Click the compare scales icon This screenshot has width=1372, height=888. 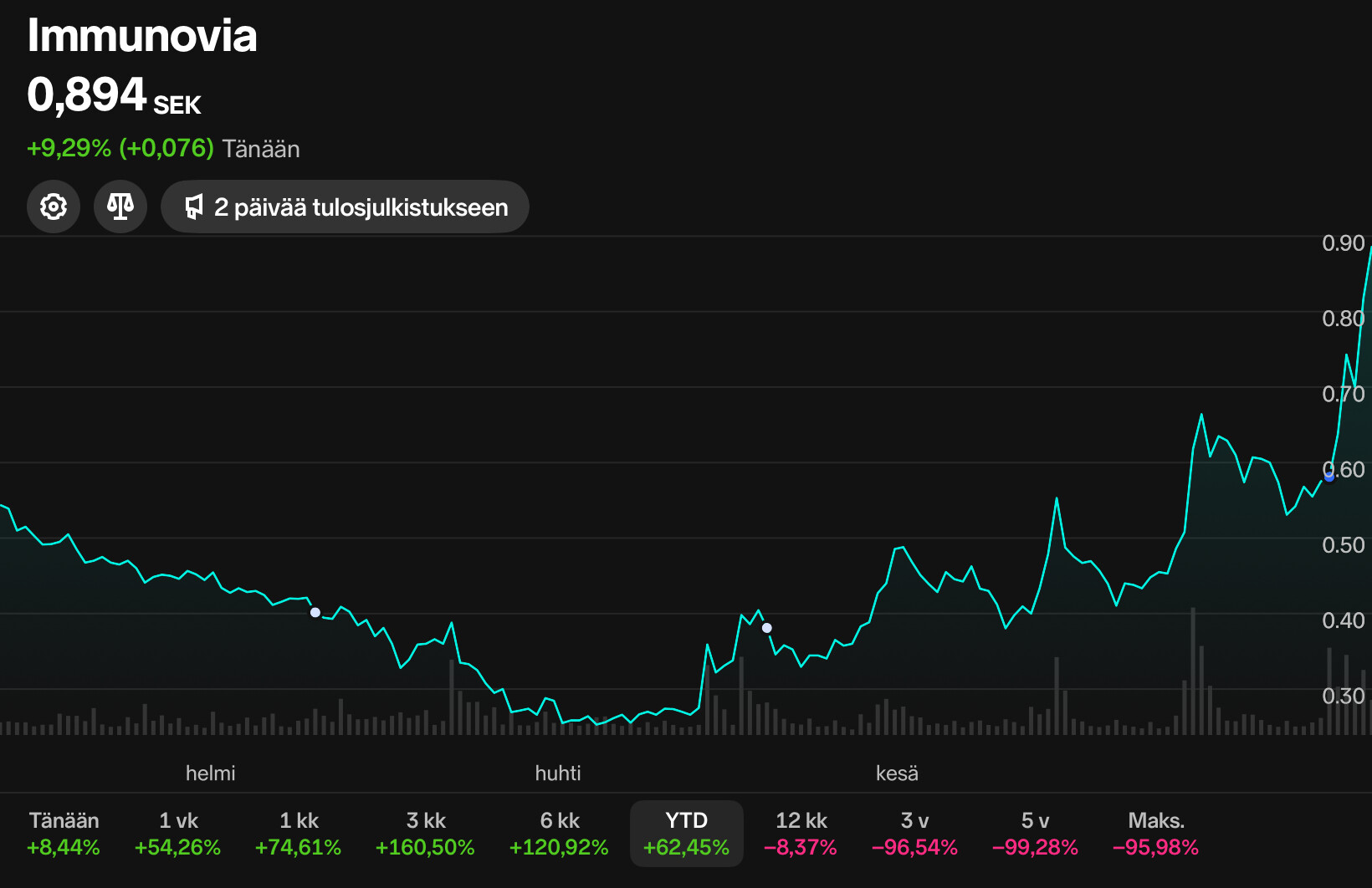coord(120,207)
